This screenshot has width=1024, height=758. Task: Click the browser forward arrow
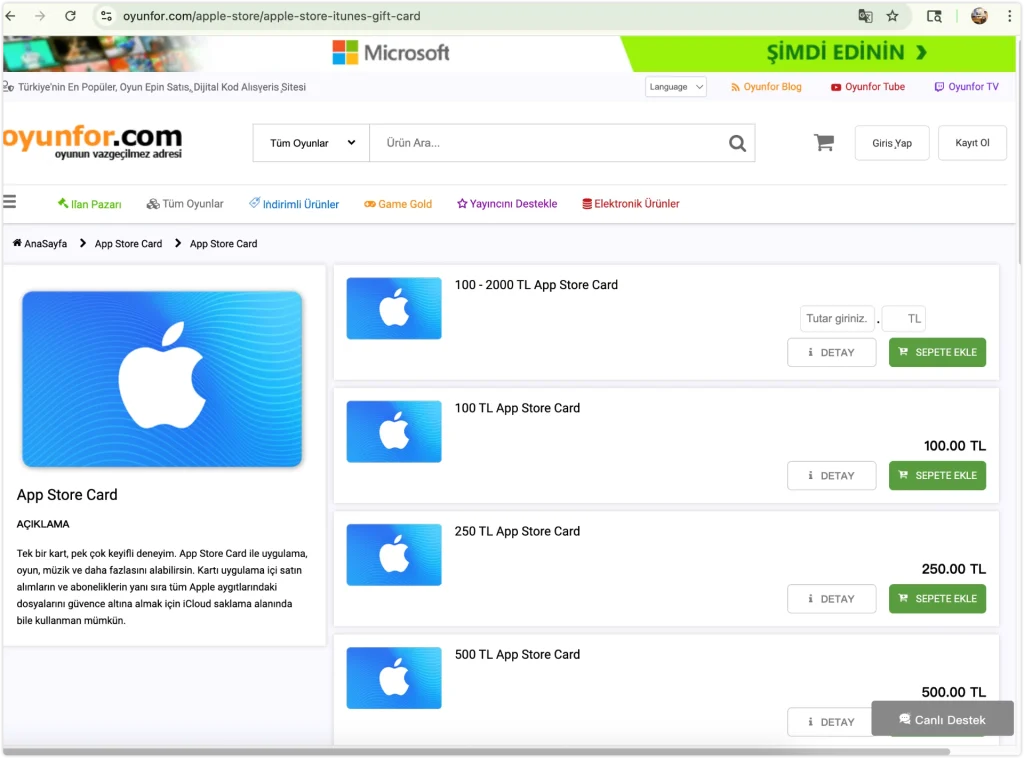tap(40, 16)
